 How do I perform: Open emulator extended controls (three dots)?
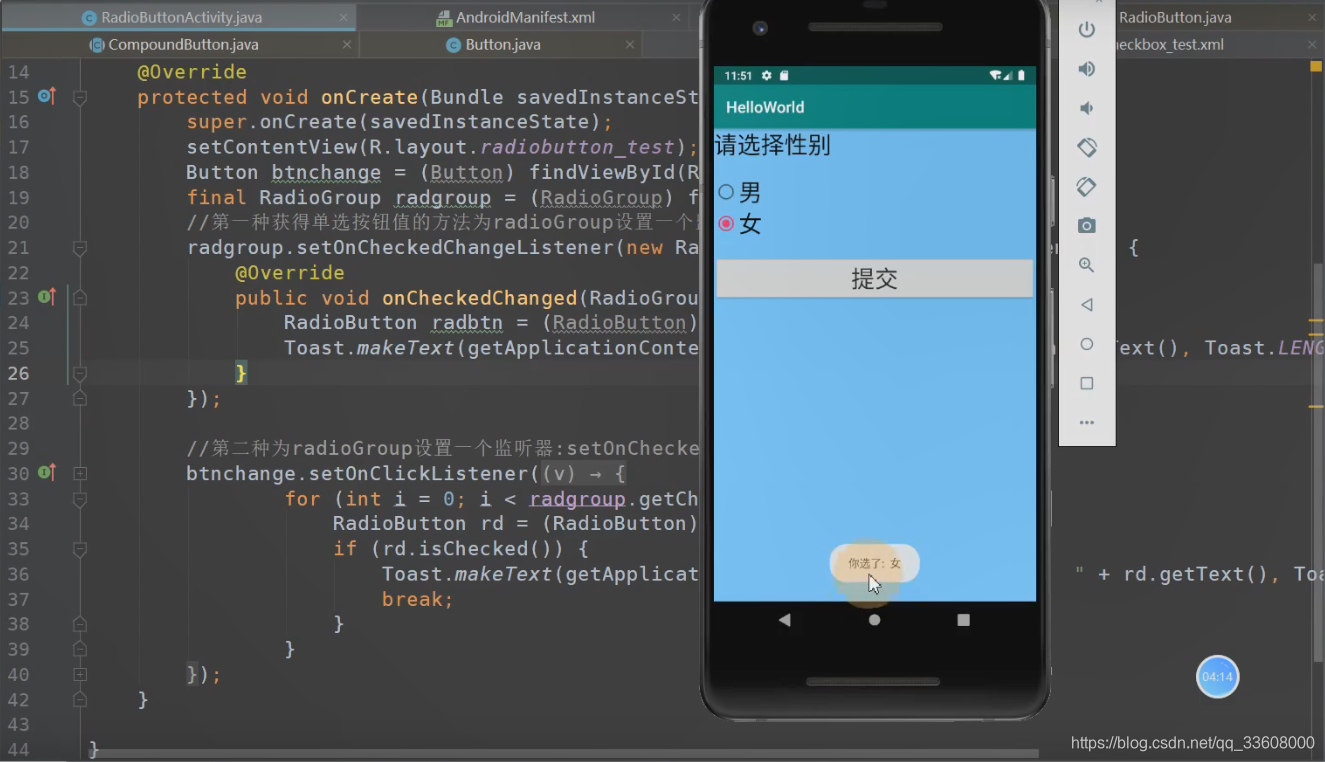(1087, 423)
